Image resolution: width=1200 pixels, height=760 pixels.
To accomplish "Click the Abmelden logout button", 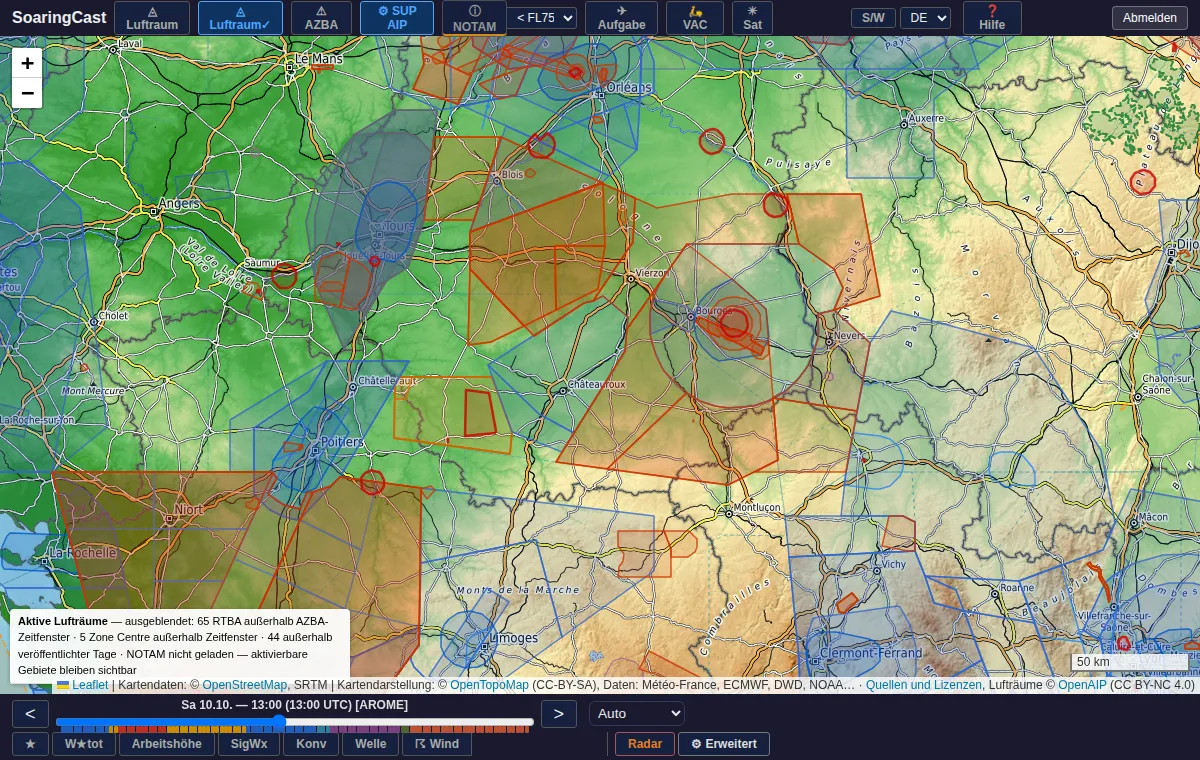I will (1150, 18).
